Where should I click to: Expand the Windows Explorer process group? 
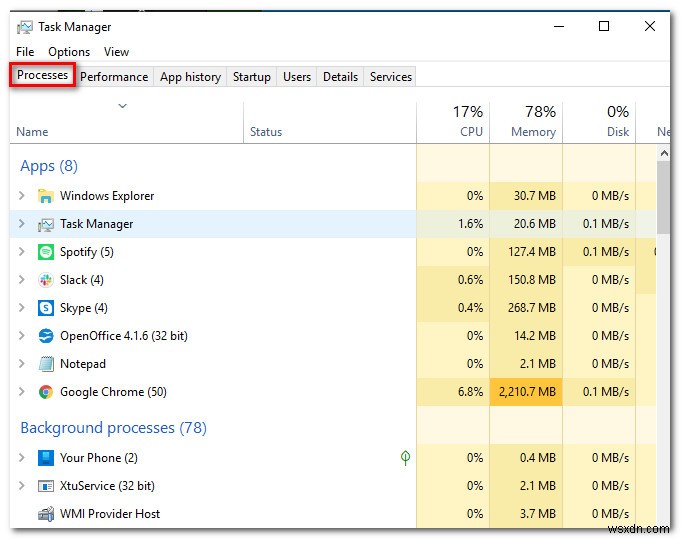coord(21,196)
